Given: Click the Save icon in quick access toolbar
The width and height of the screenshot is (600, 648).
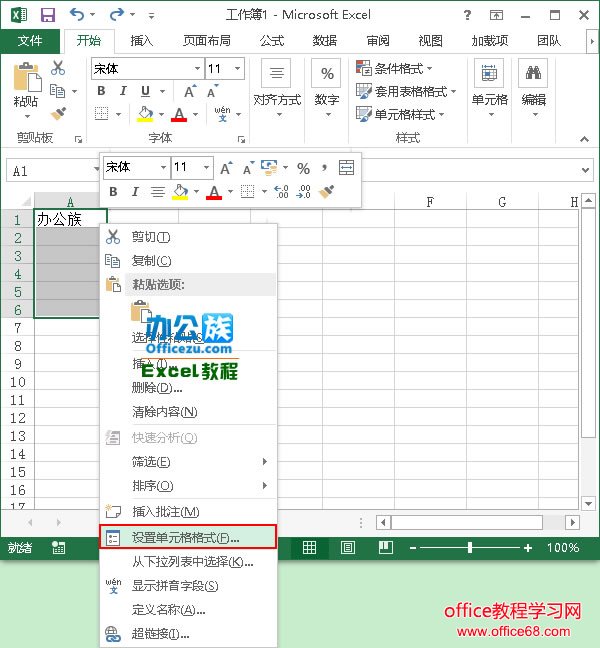Looking at the screenshot, I should pyautogui.click(x=48, y=15).
